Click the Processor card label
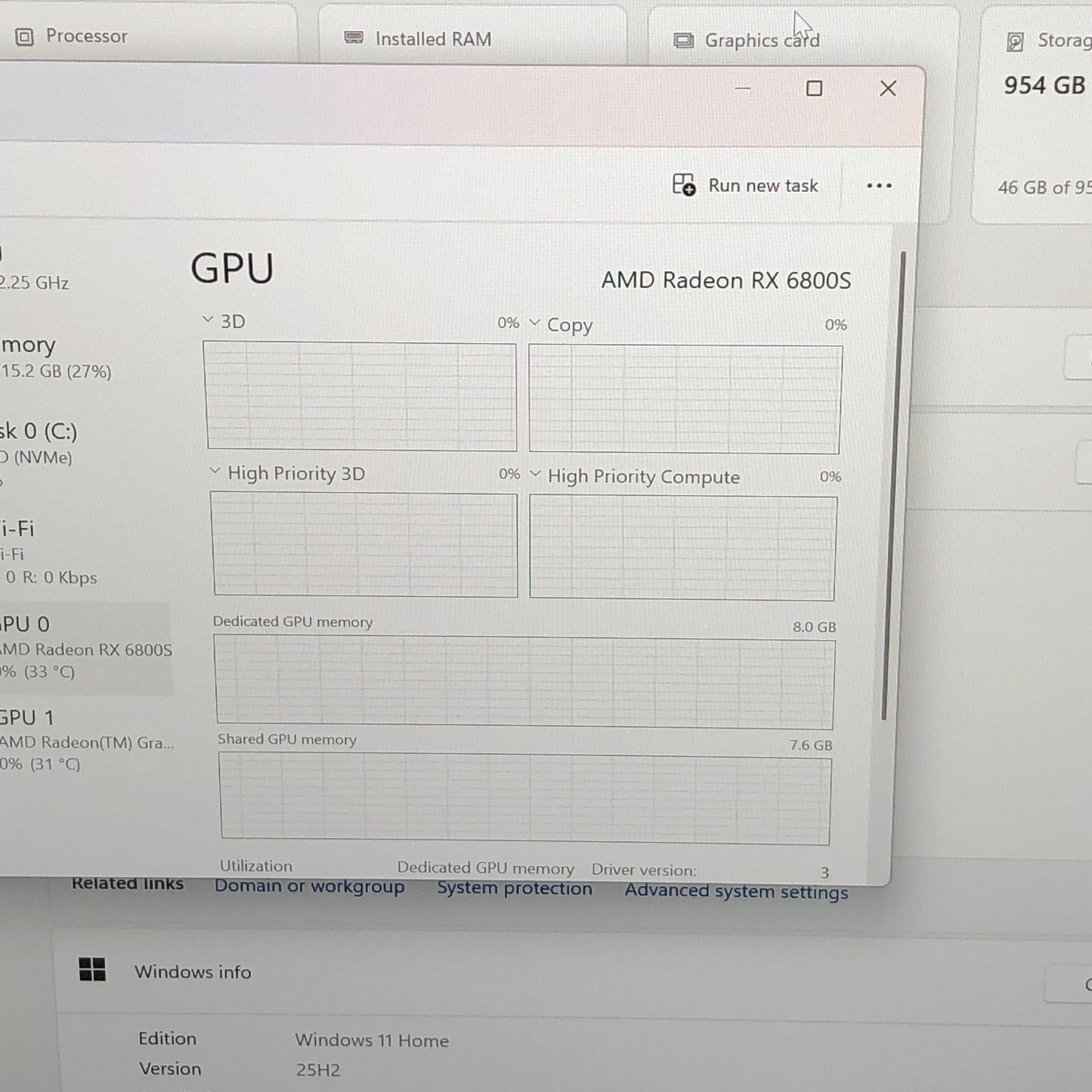The image size is (1092, 1092). pos(86,36)
